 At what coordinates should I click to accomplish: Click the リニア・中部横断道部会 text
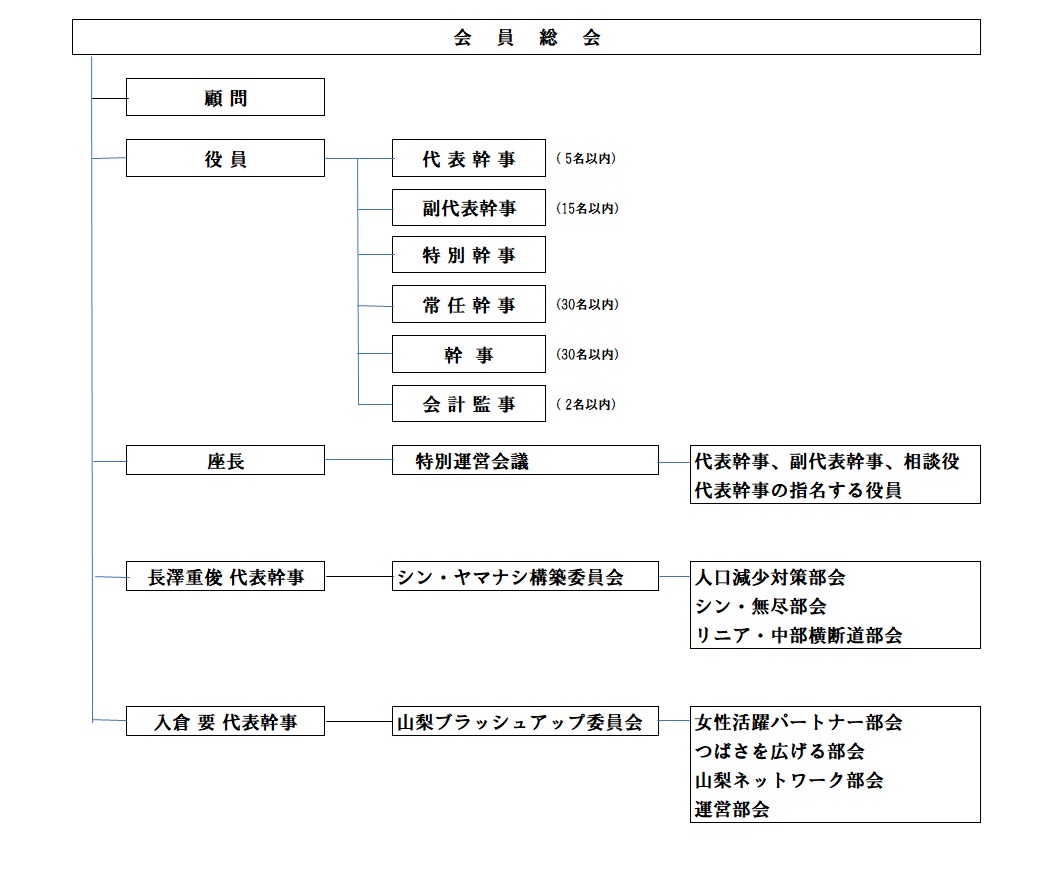[x=798, y=635]
